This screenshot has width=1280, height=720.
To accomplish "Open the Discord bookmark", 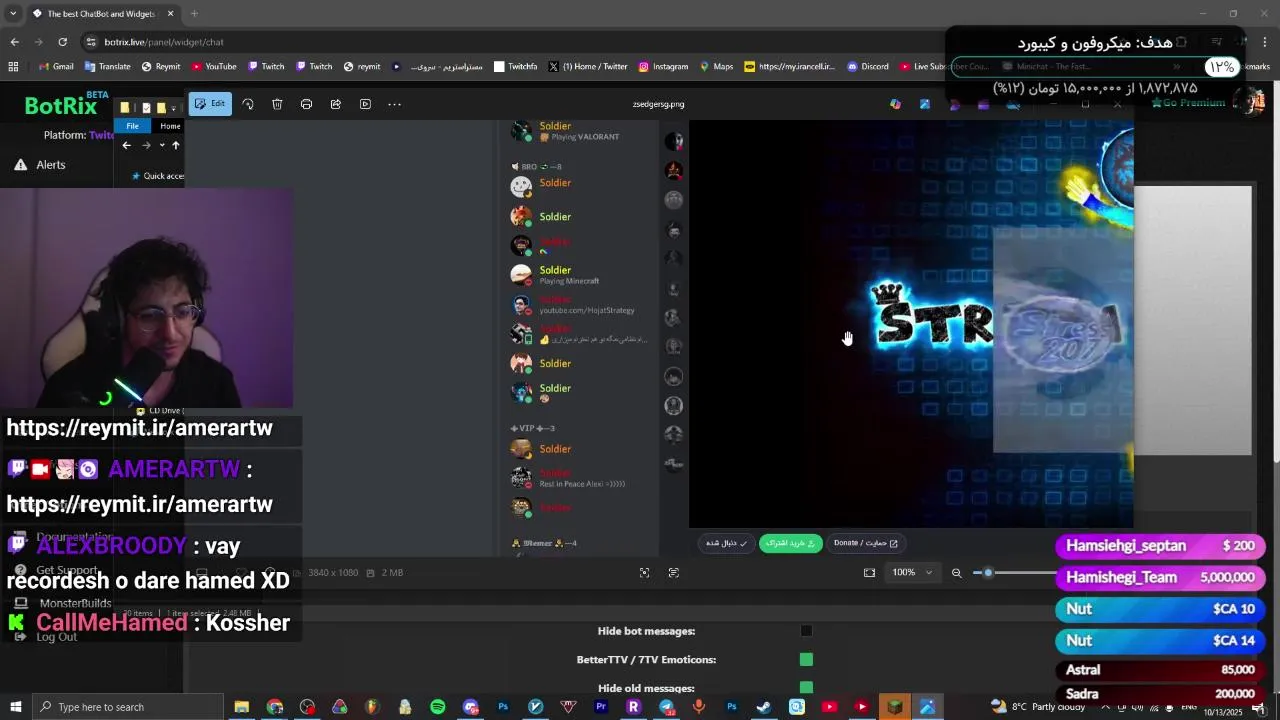I will pos(867,67).
